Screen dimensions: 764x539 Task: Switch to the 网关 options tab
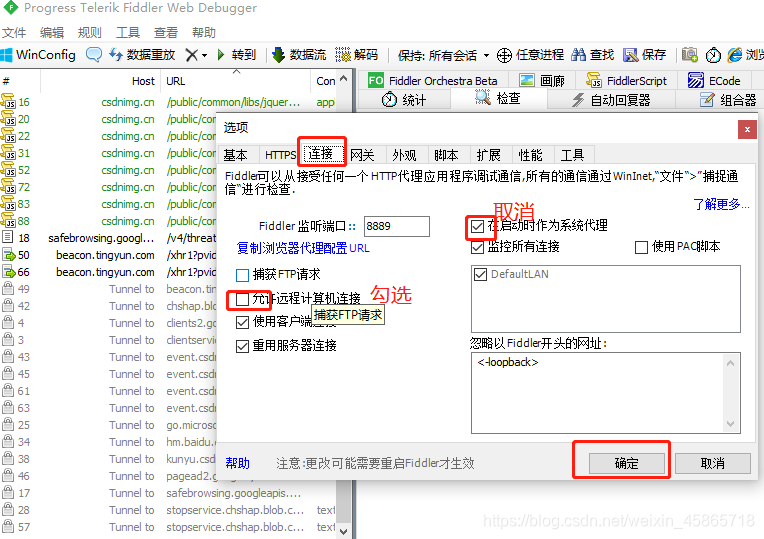[x=363, y=155]
